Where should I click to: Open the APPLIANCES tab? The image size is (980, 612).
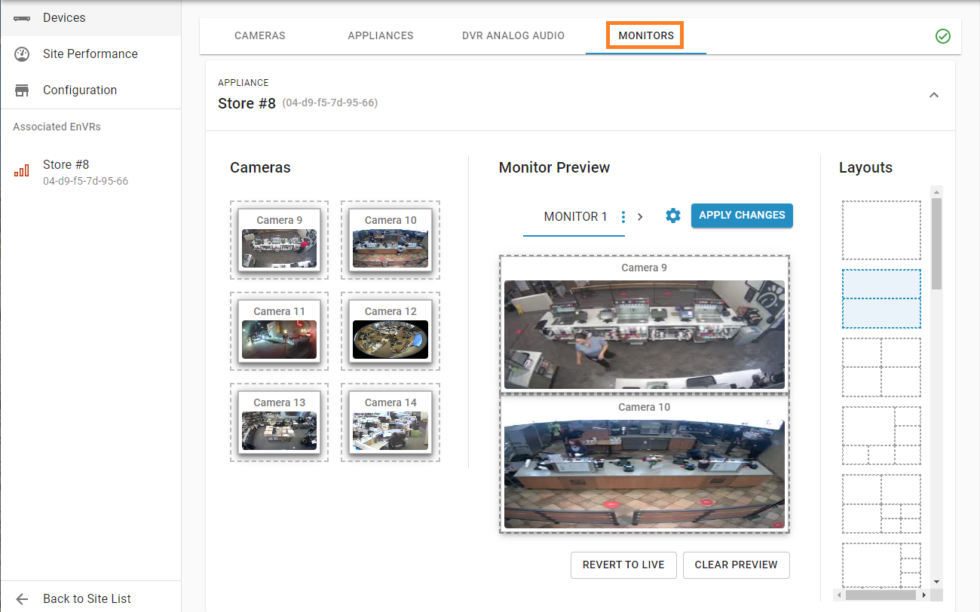click(x=380, y=35)
